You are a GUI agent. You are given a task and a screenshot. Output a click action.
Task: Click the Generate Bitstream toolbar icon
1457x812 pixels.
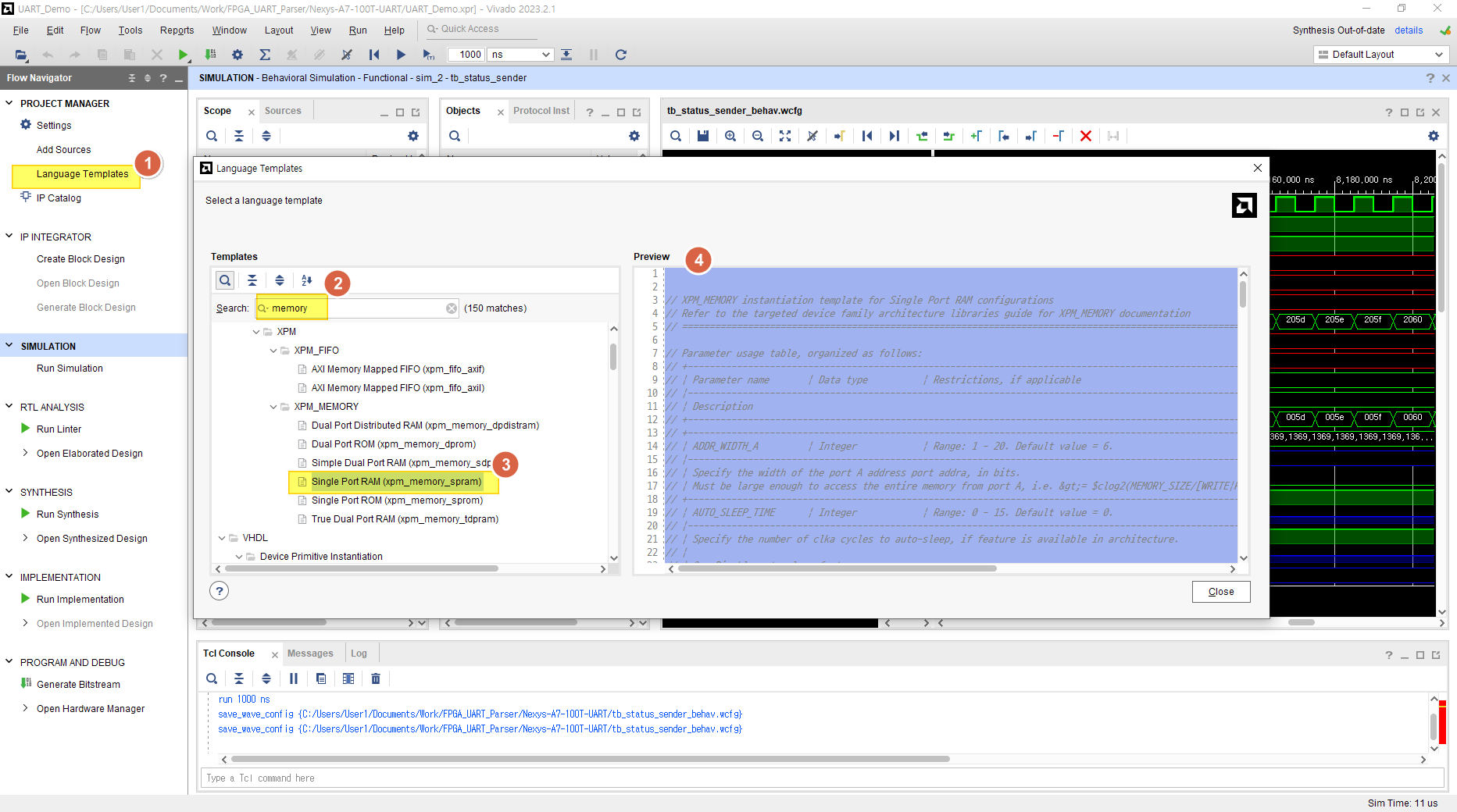210,55
